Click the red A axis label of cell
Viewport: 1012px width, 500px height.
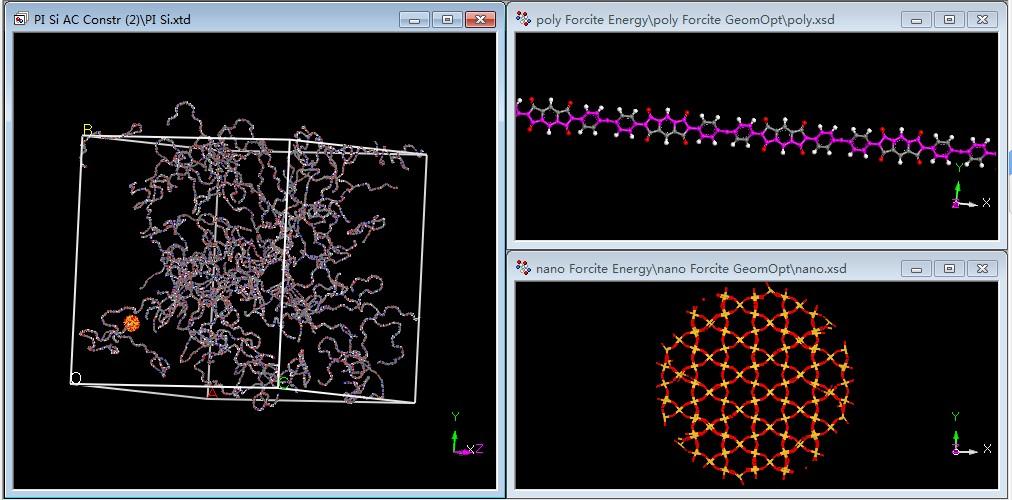[x=212, y=392]
